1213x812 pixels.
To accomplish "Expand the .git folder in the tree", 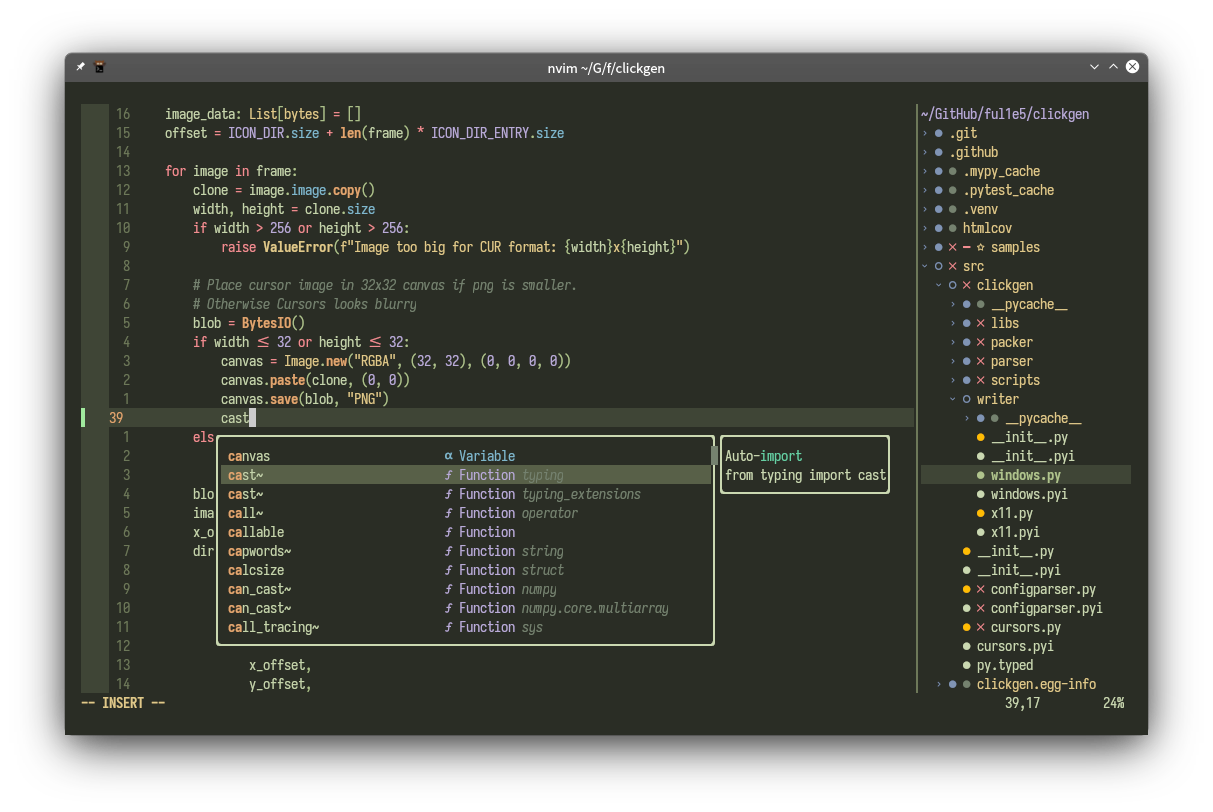I will [x=926, y=132].
